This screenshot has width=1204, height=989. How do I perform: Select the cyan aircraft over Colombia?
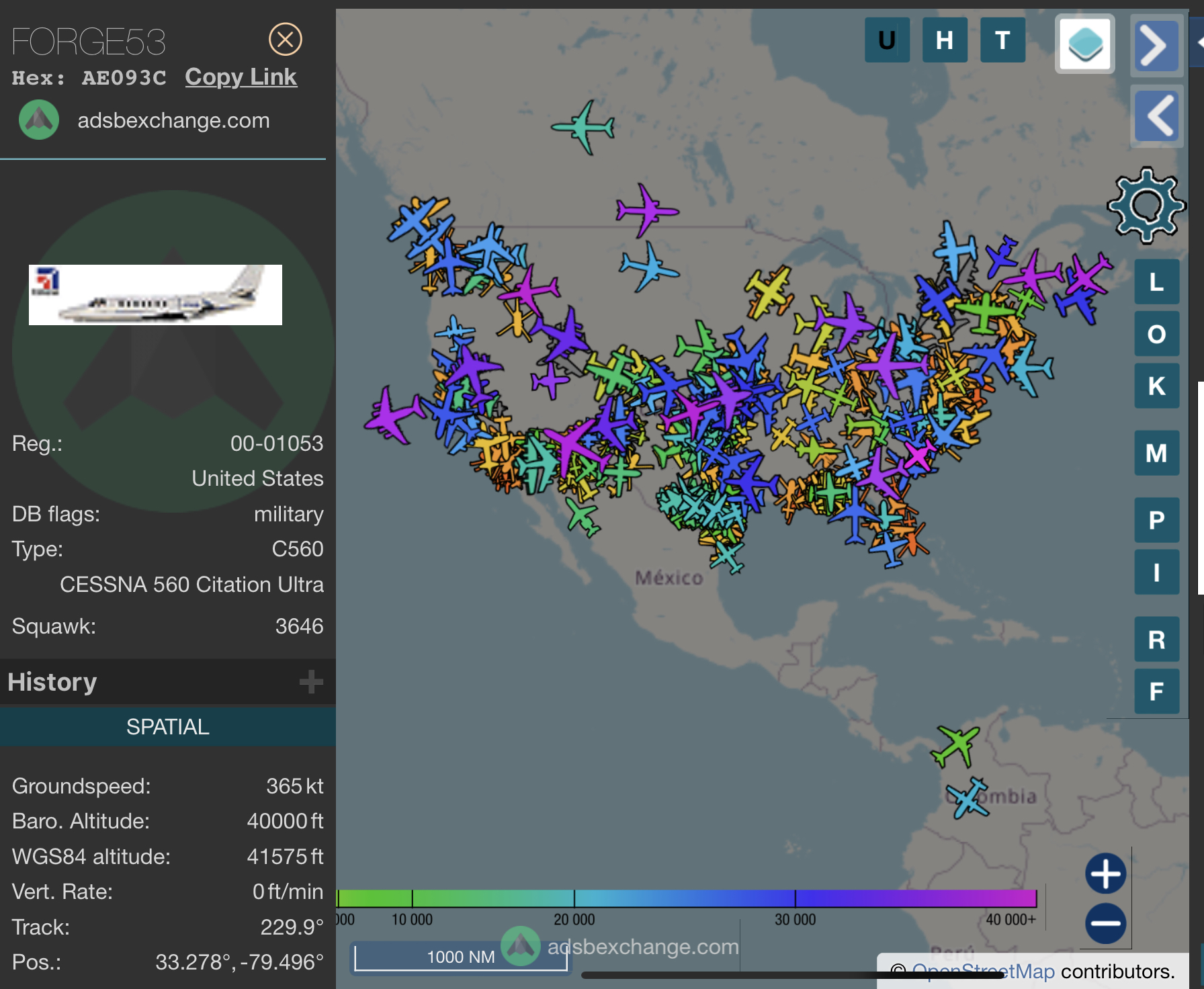pyautogui.click(x=968, y=798)
